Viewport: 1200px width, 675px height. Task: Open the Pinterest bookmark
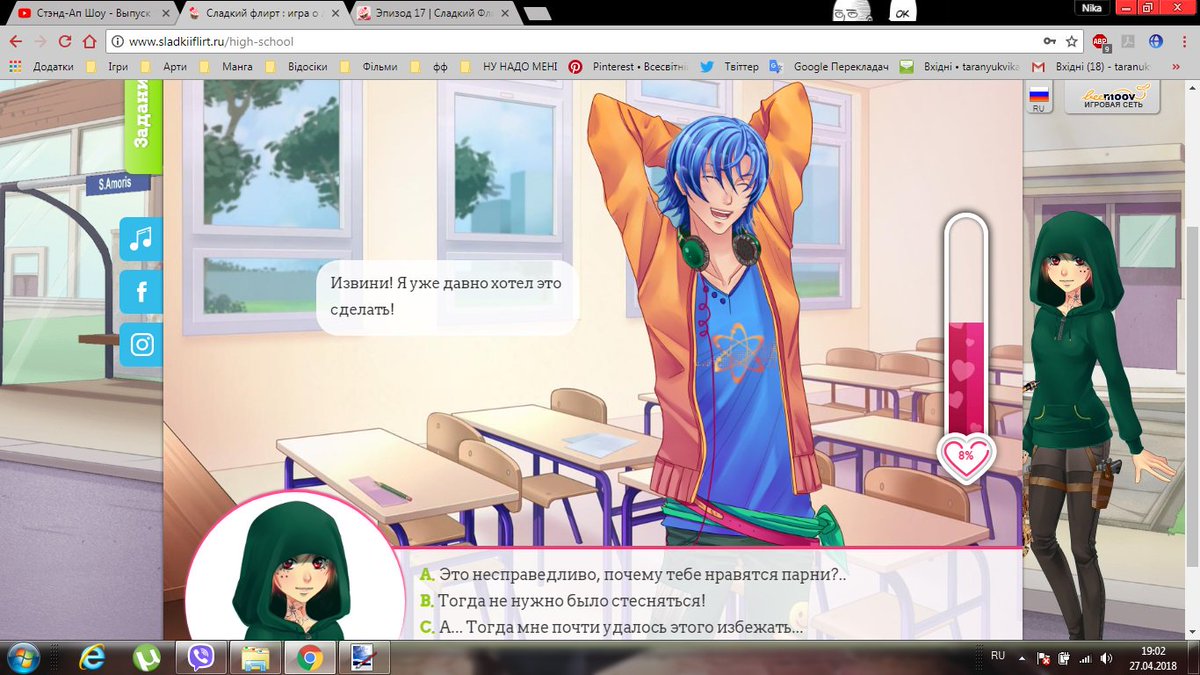coord(629,67)
